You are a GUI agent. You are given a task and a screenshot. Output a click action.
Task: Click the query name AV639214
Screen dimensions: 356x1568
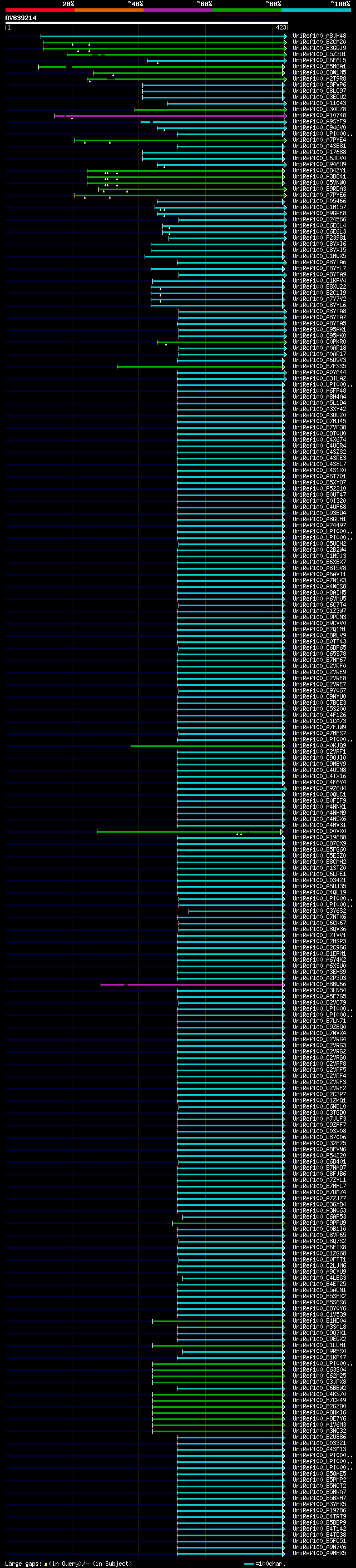pos(21,18)
